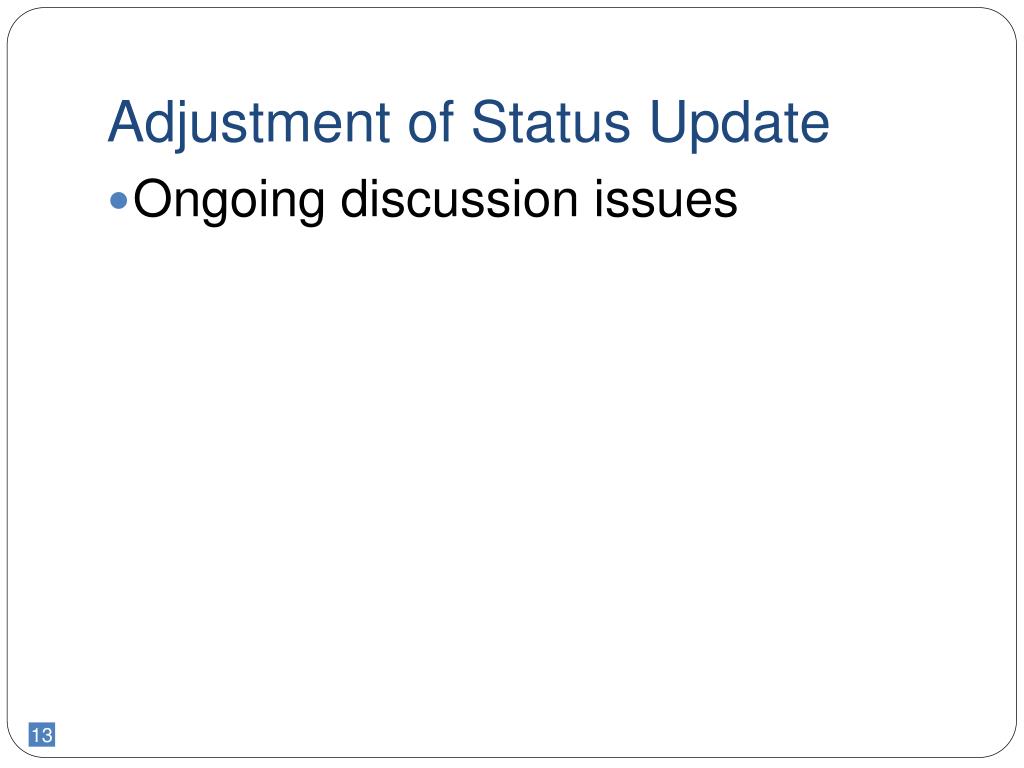Click the digit '1' in the slide number

click(37, 735)
